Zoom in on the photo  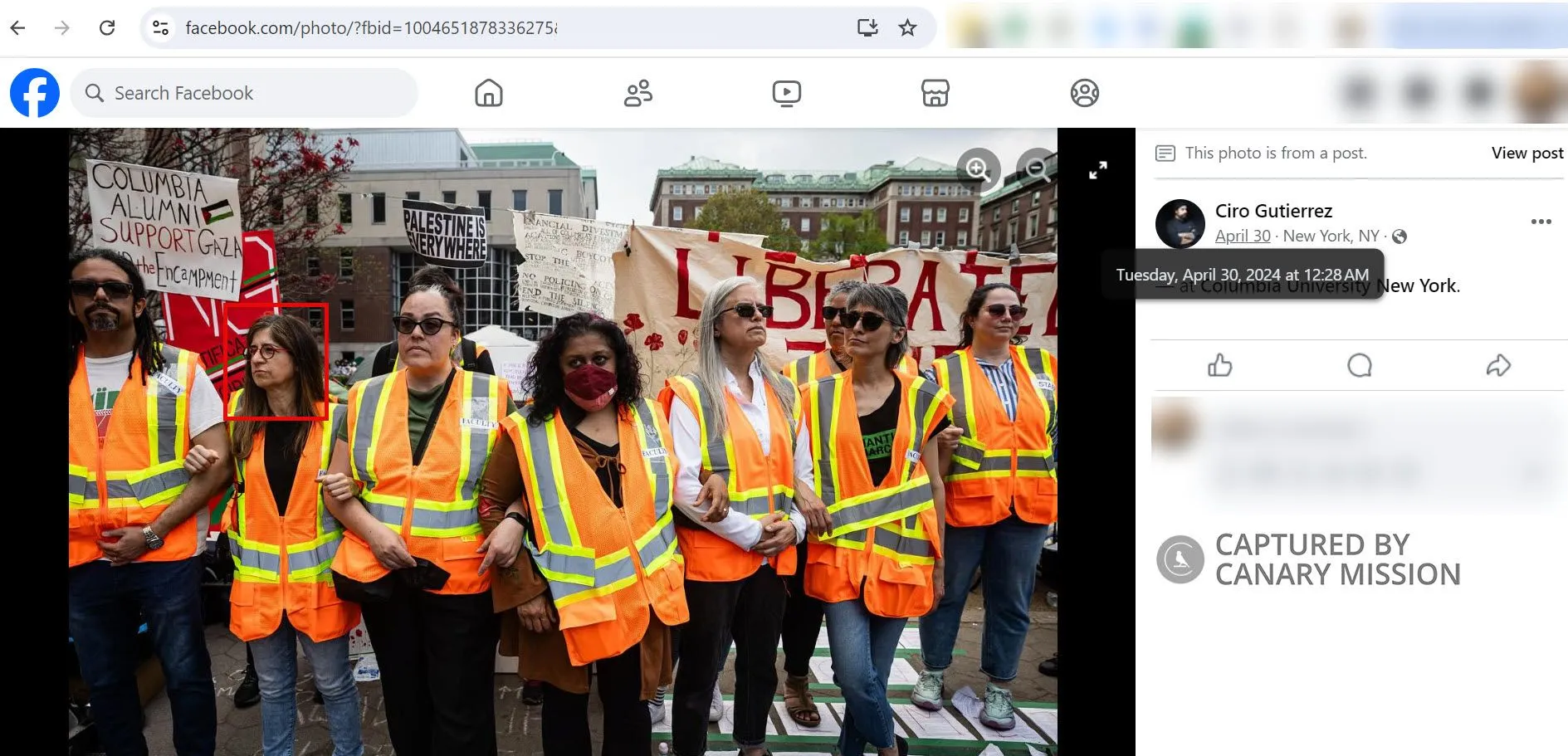tap(978, 169)
